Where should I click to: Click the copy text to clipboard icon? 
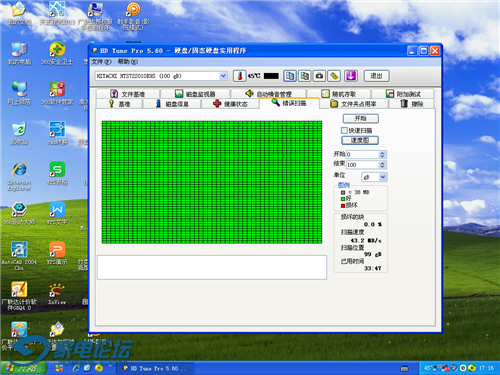[x=290, y=76]
